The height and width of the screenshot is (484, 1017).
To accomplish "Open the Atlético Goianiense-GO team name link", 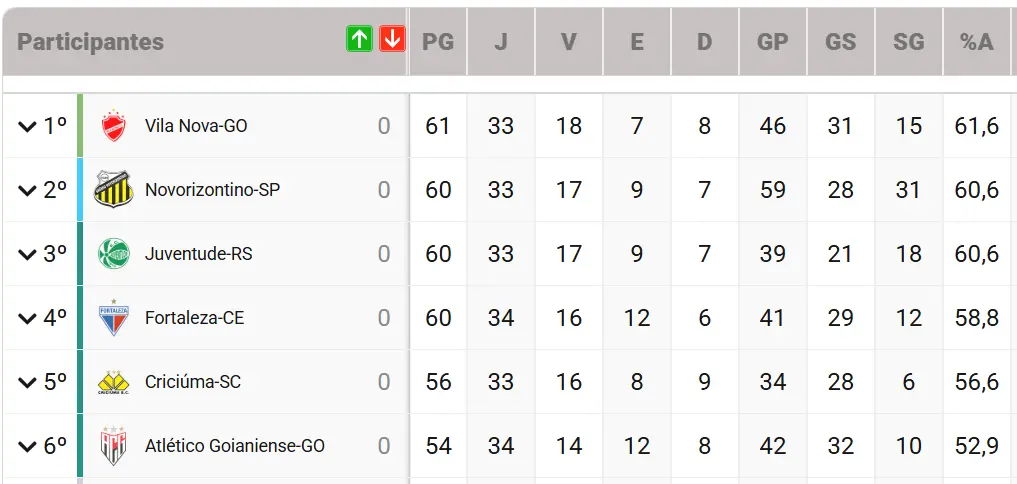I will pyautogui.click(x=235, y=446).
